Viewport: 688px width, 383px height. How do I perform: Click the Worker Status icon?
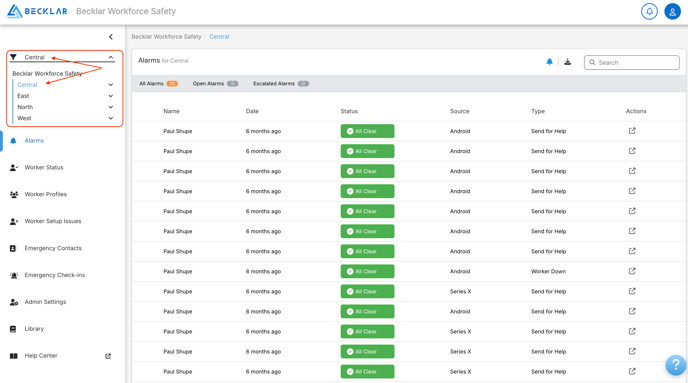(x=14, y=168)
